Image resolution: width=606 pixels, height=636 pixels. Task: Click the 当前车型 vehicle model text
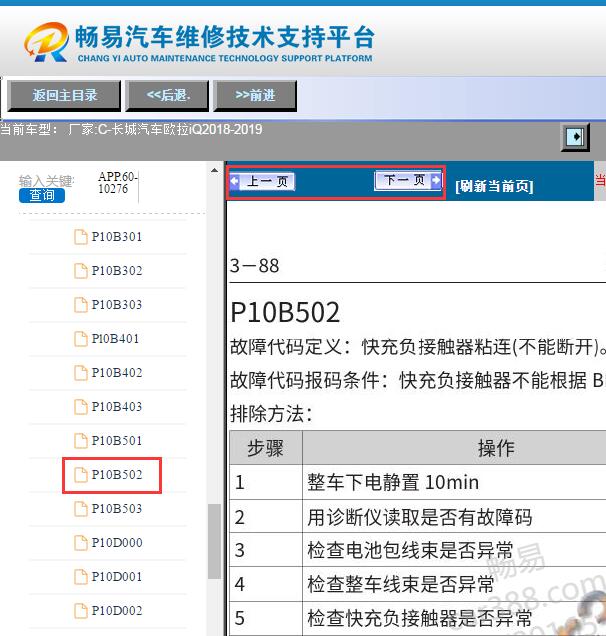(131, 129)
